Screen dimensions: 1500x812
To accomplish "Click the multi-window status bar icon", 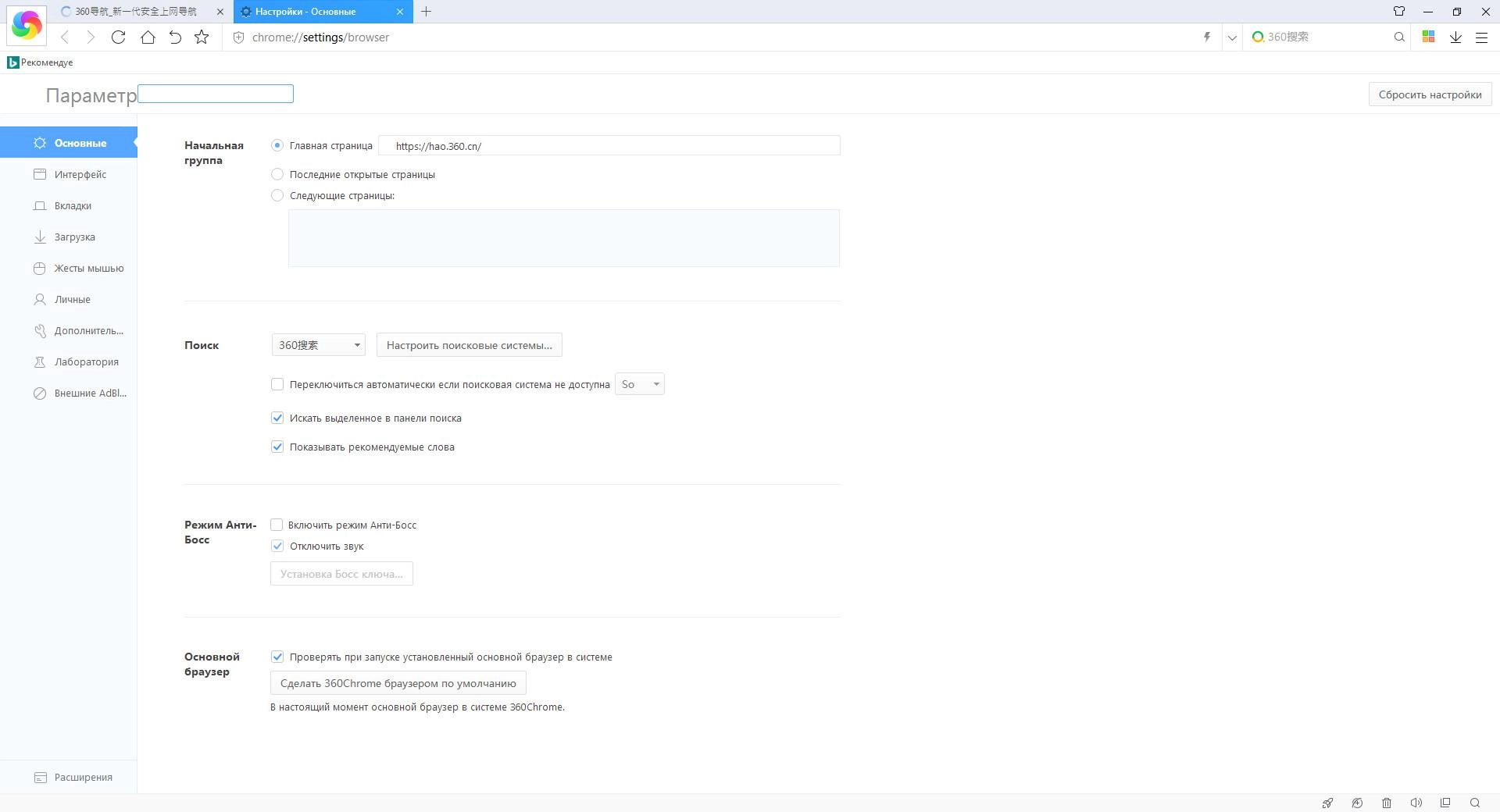I will coord(1445,803).
